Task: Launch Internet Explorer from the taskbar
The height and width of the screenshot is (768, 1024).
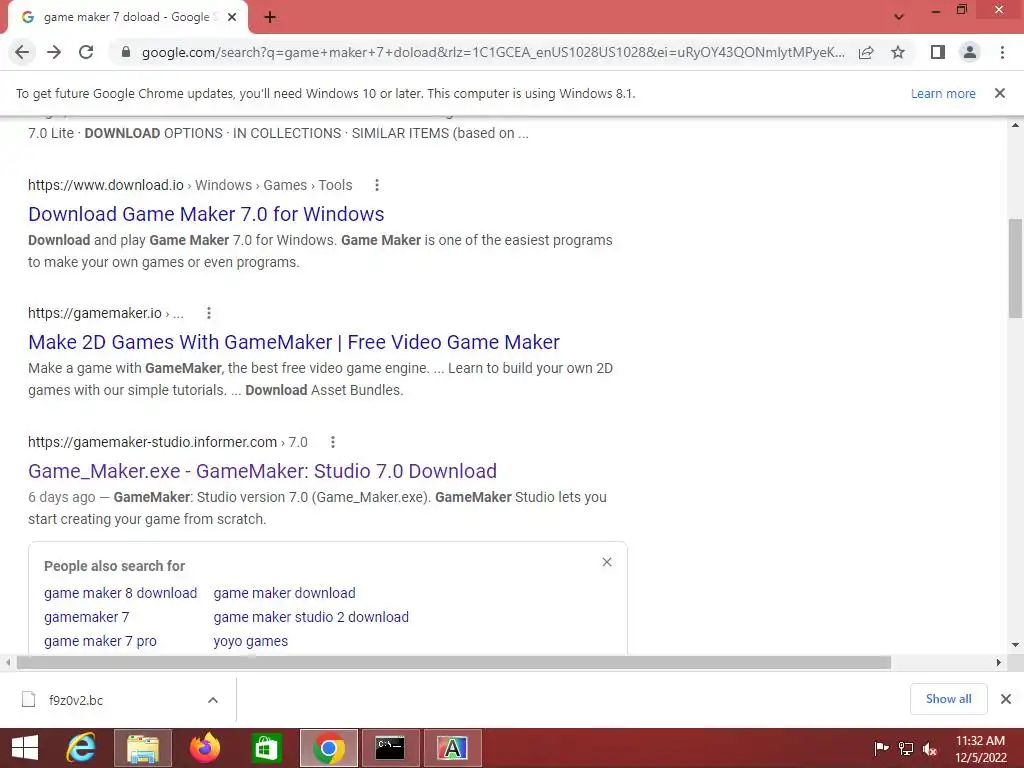Action: (x=82, y=748)
